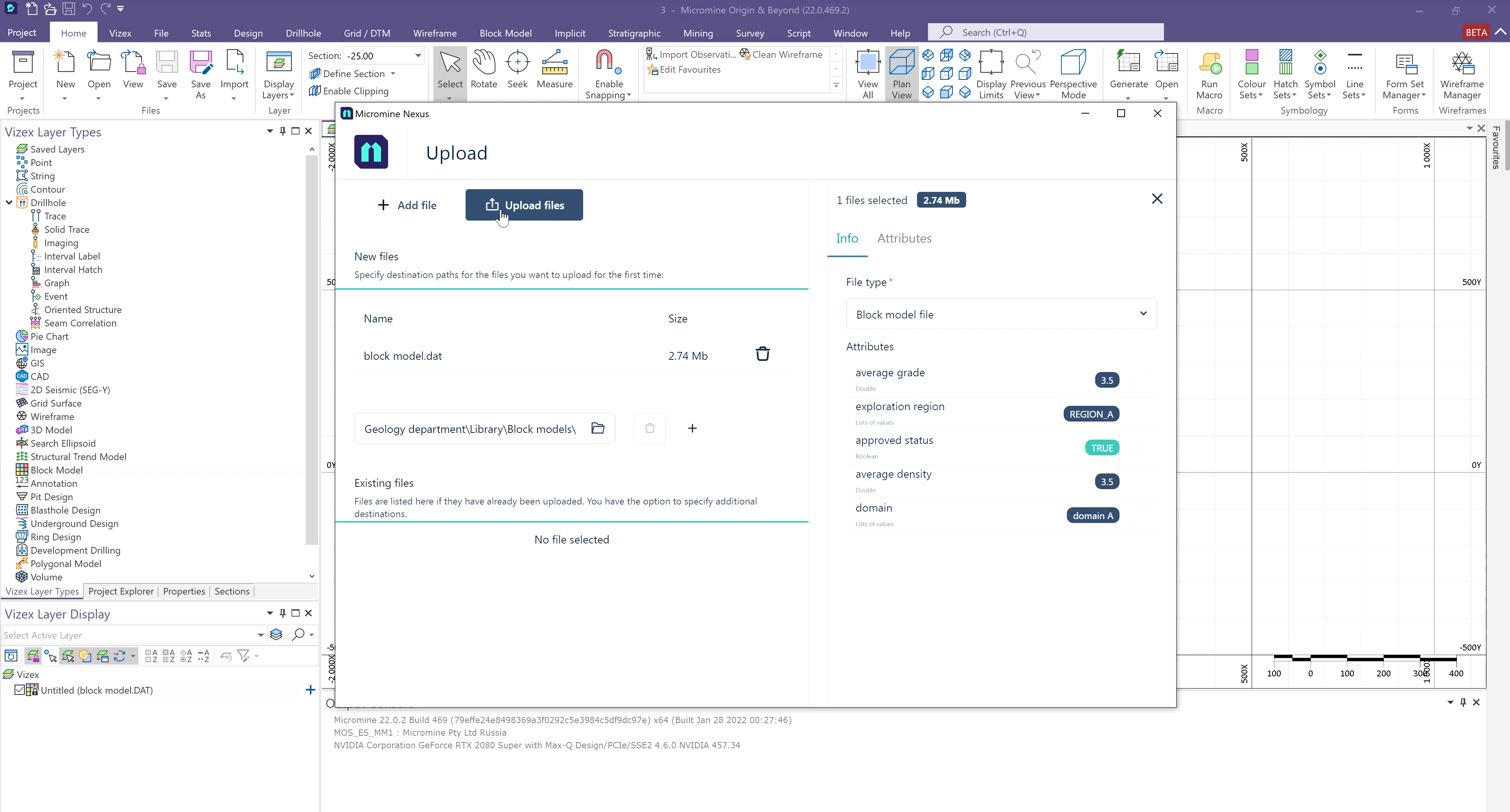Image resolution: width=1510 pixels, height=812 pixels.
Task: Click trash icon beside block model.dat
Action: click(x=762, y=354)
